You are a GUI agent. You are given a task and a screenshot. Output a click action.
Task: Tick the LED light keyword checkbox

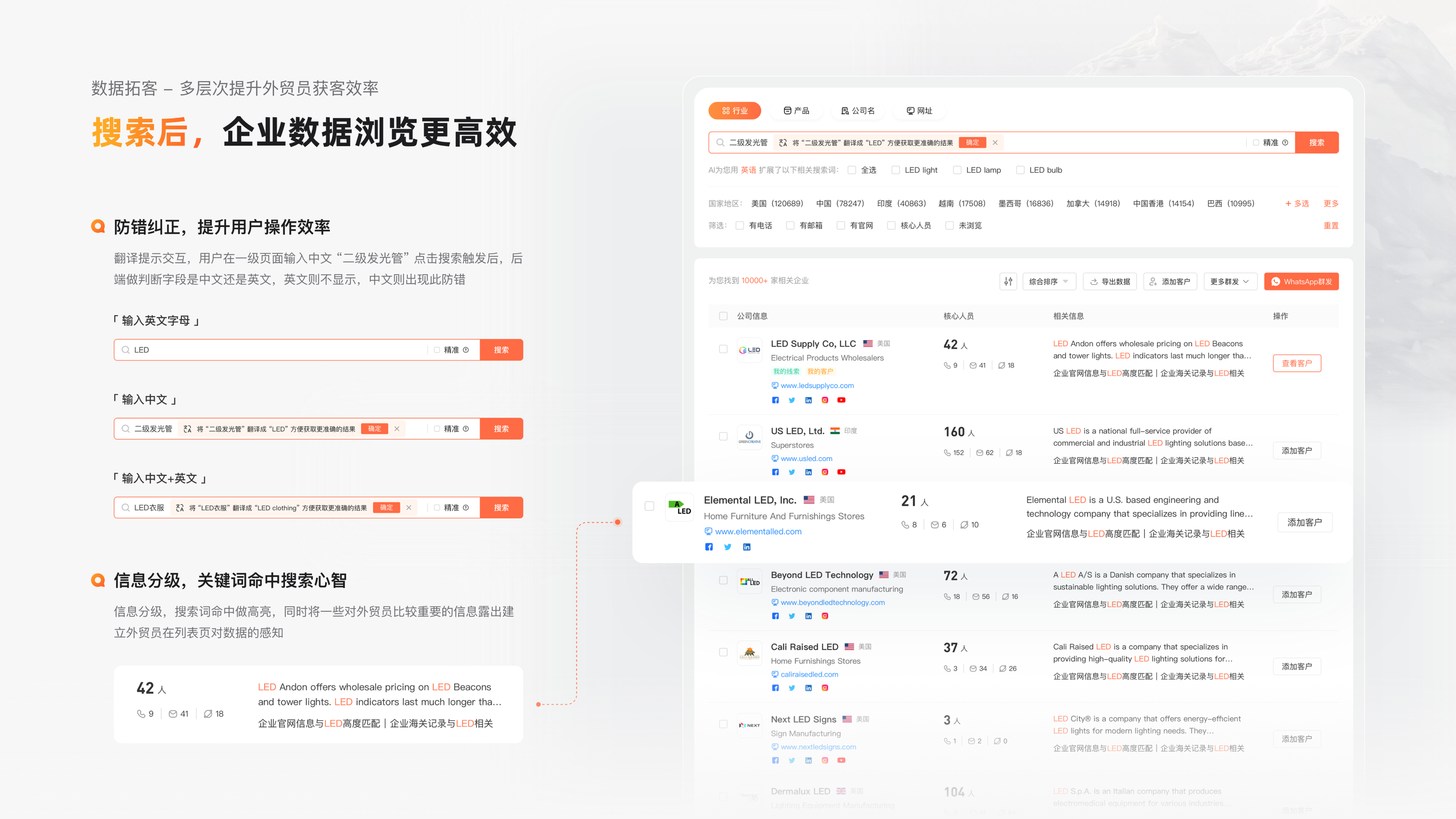tap(895, 170)
